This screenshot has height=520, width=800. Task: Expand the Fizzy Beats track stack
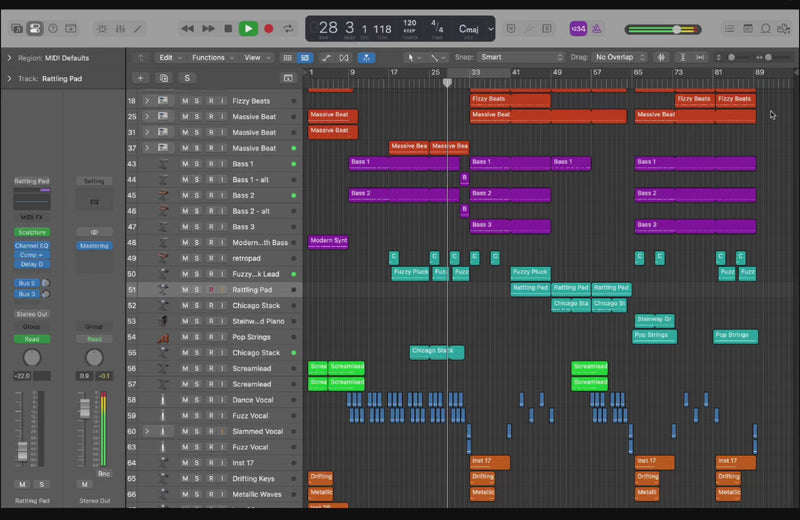tap(147, 101)
